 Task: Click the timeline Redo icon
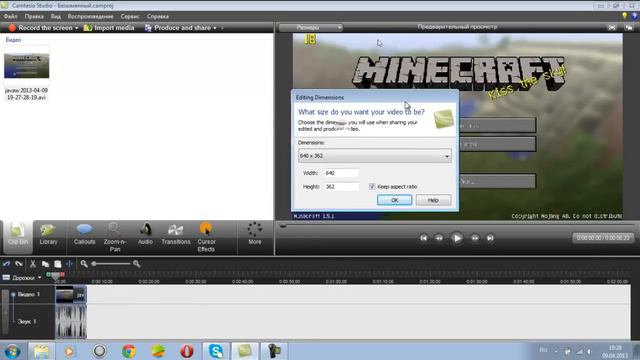coord(19,264)
